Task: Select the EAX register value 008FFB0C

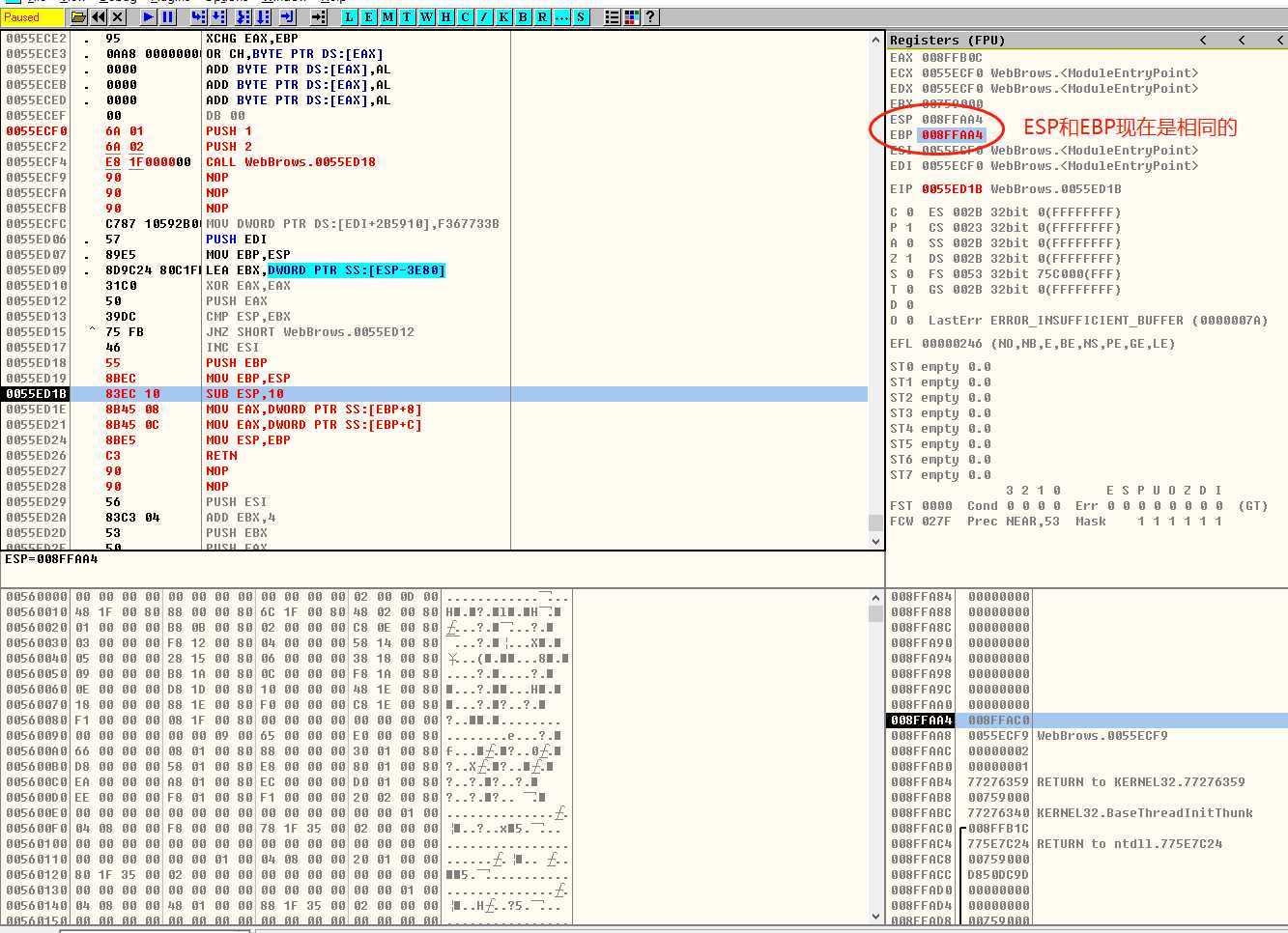Action: pyautogui.click(x=952, y=58)
